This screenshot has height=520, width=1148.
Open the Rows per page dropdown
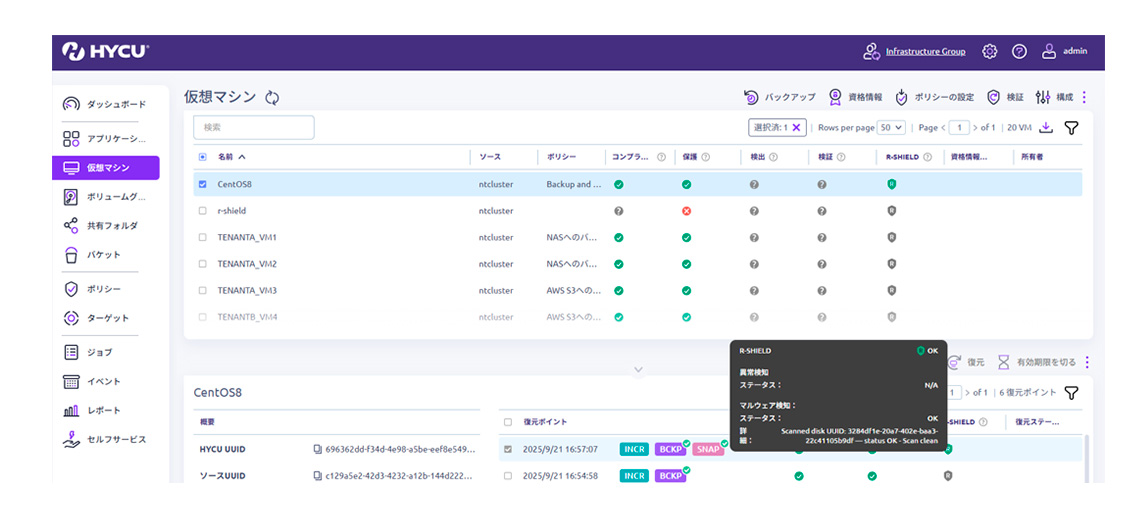[891, 127]
